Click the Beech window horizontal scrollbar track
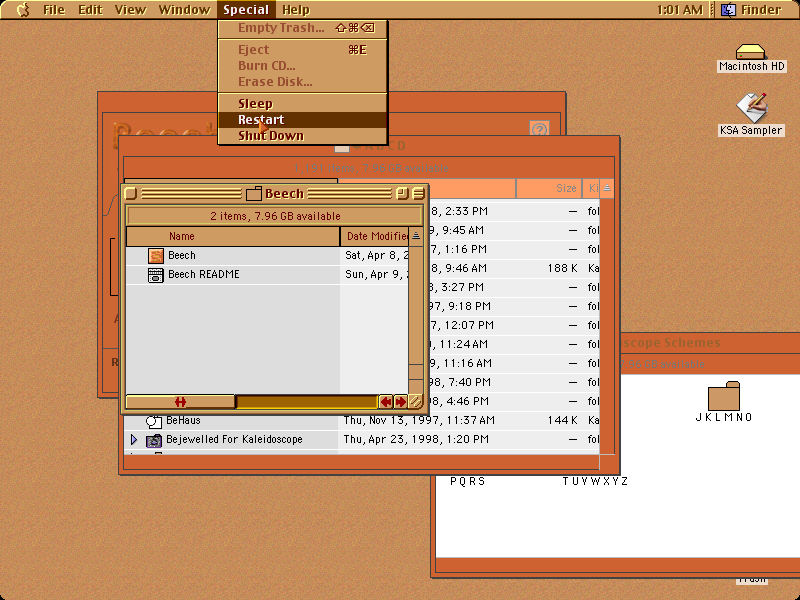The width and height of the screenshot is (800, 600). [306, 402]
